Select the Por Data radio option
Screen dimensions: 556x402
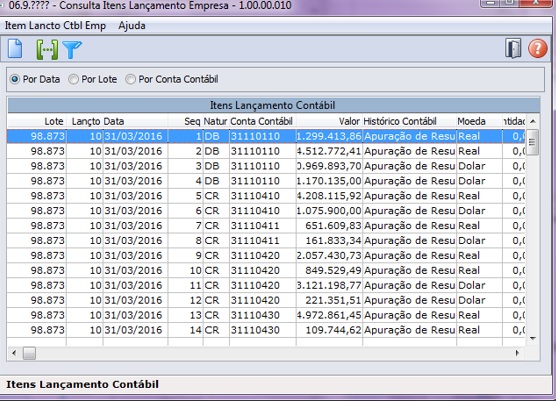coord(35,79)
